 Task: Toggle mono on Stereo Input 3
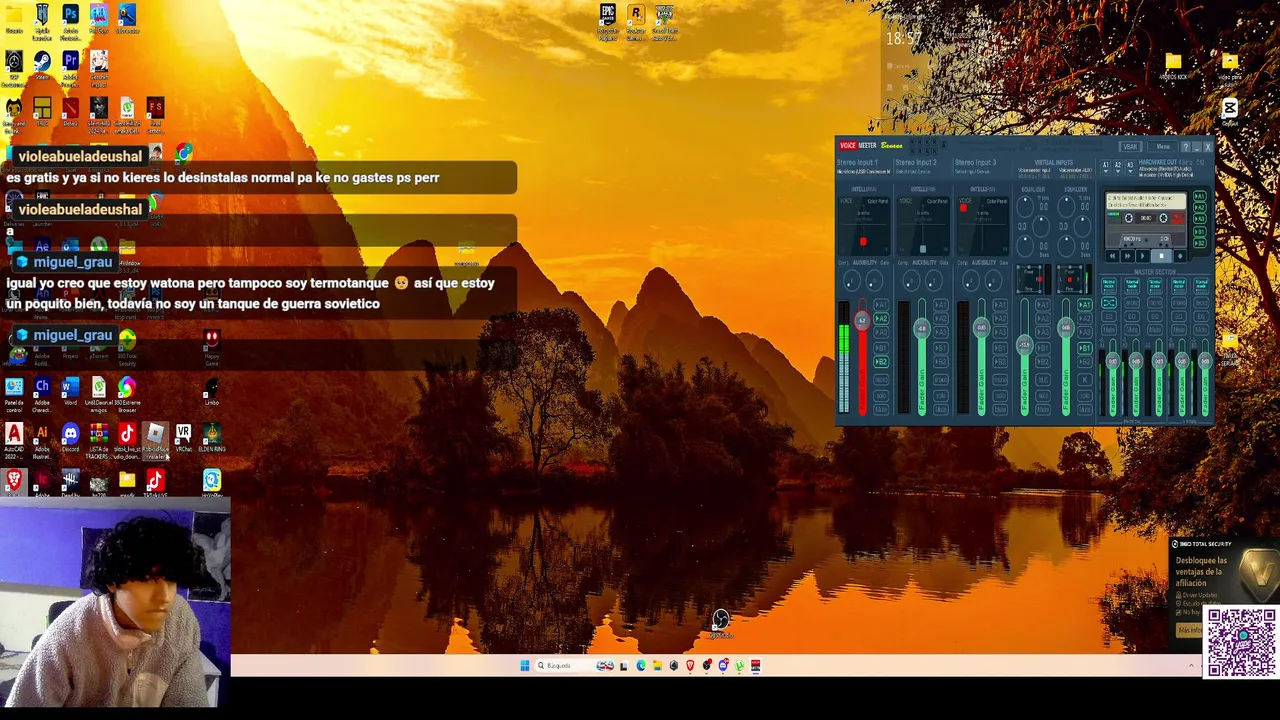[x=1000, y=379]
